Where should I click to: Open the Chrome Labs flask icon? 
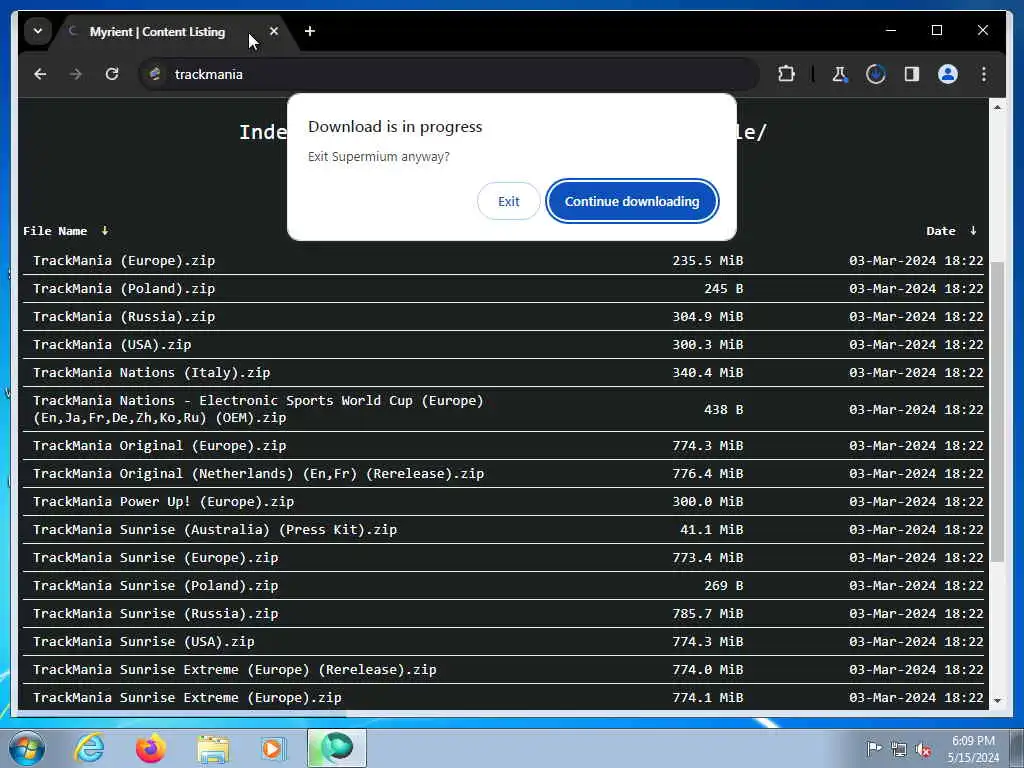[x=839, y=74]
